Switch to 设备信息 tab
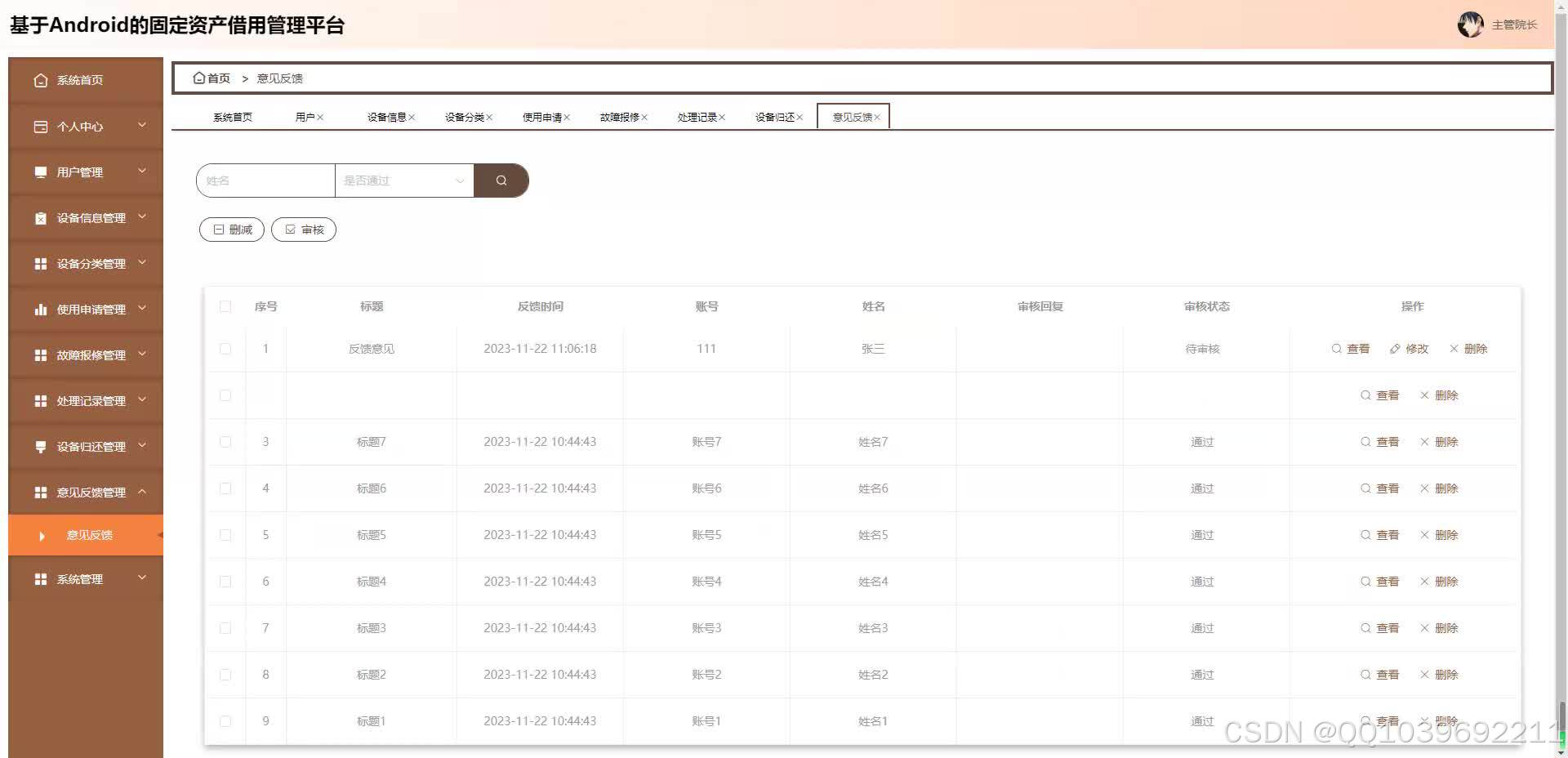 click(x=386, y=118)
